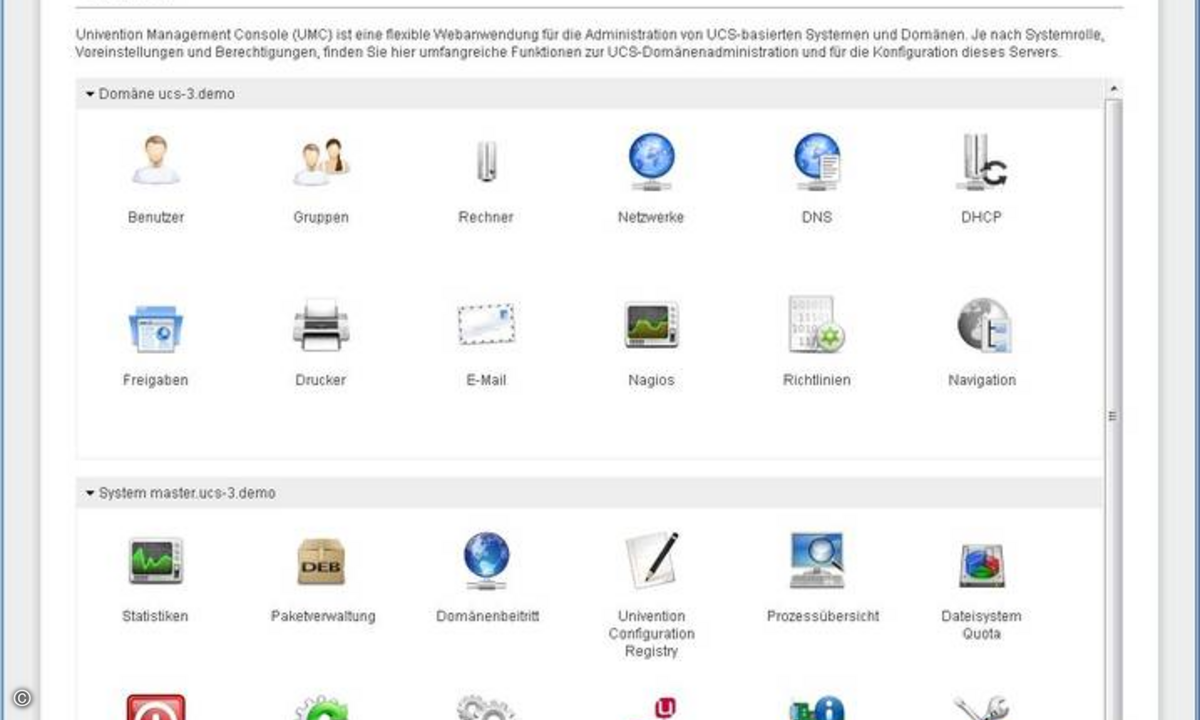Open the Freigaben shares icon
This screenshot has height=720, width=1200.
[156, 327]
